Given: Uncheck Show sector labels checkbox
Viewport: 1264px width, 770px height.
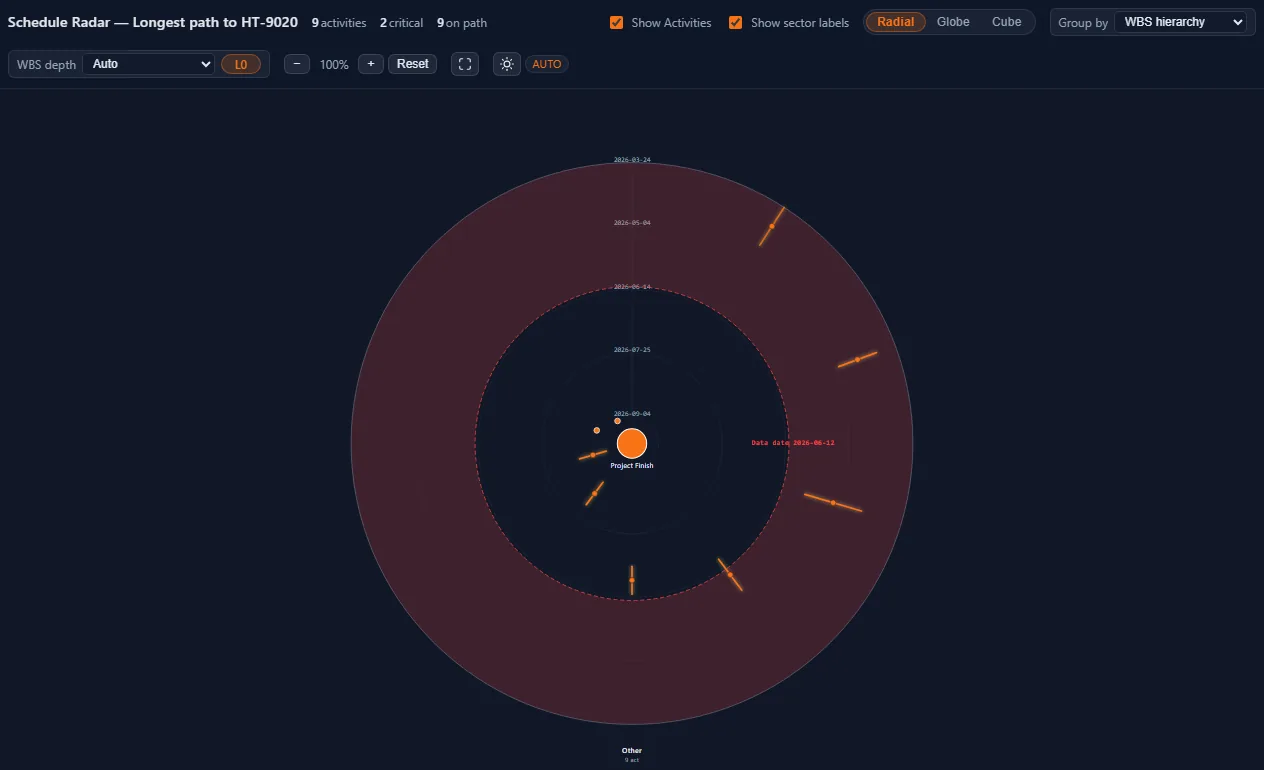Looking at the screenshot, I should [x=736, y=22].
